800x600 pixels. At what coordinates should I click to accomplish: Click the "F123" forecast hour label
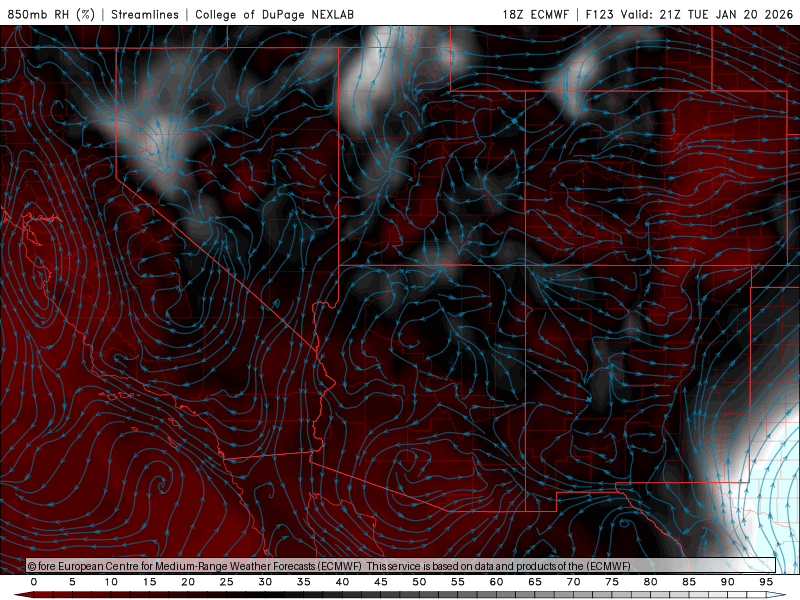[x=599, y=14]
